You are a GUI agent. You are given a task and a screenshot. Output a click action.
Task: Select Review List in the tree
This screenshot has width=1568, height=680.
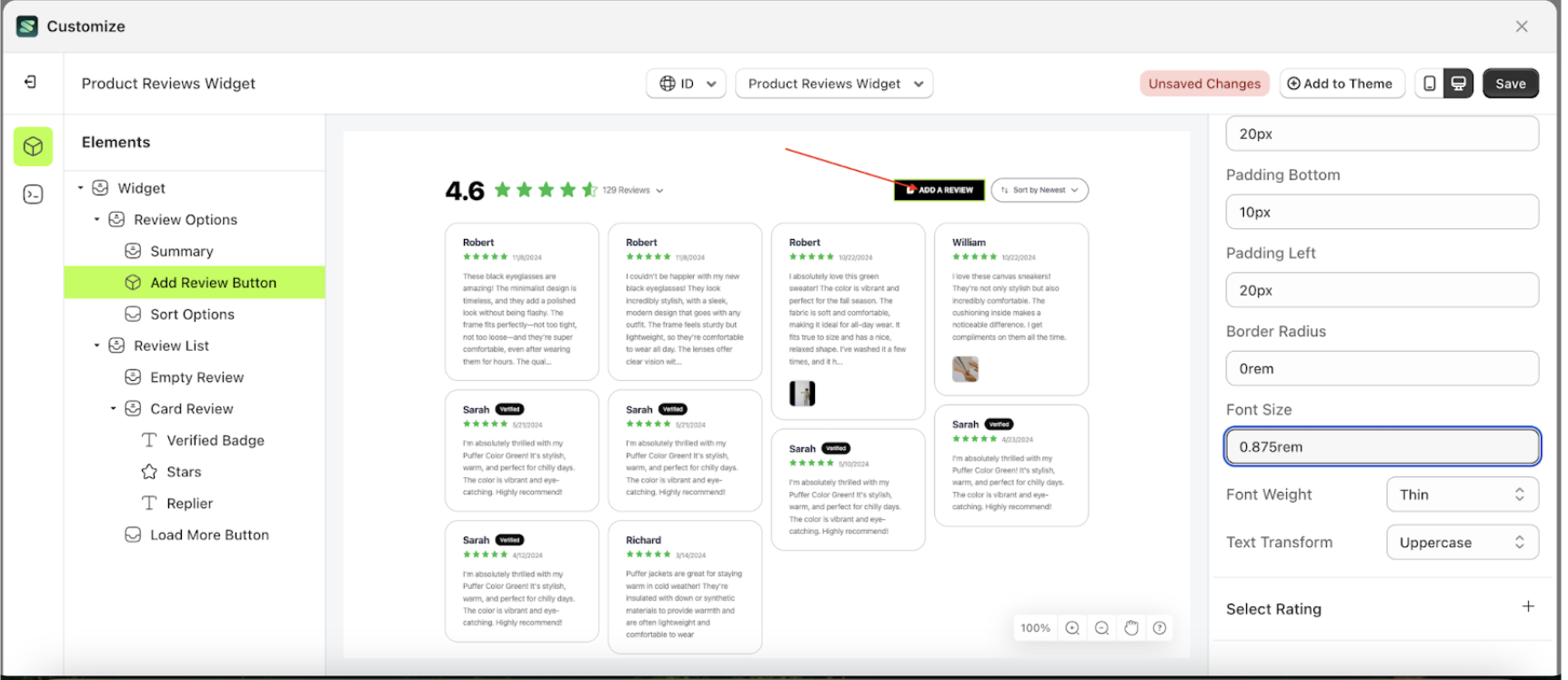pos(171,345)
